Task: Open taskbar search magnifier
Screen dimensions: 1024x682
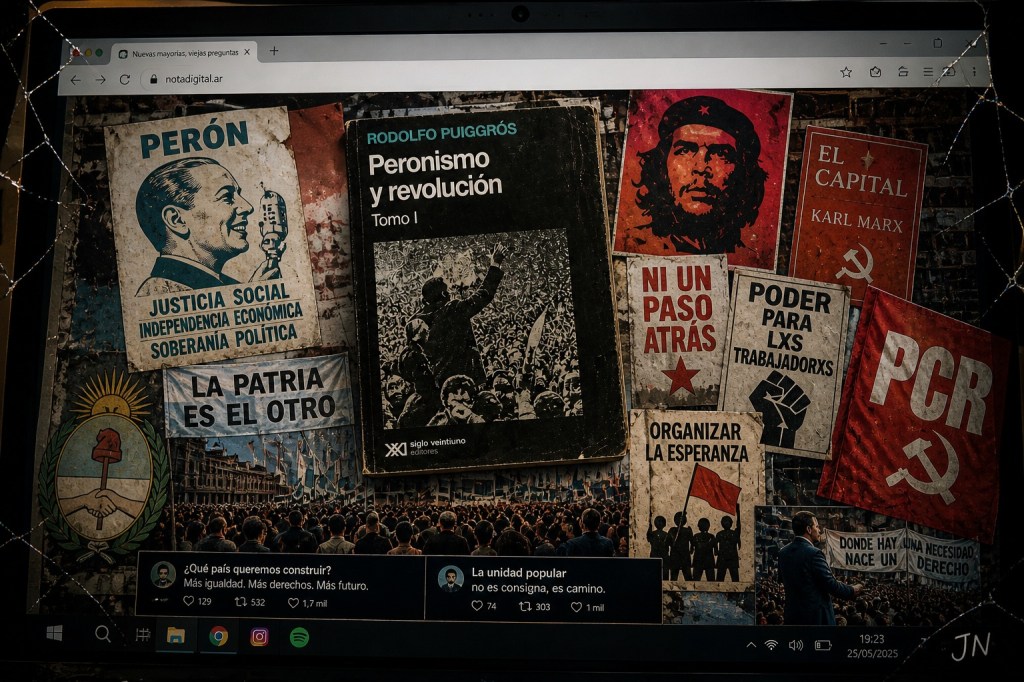Action: click(x=103, y=634)
